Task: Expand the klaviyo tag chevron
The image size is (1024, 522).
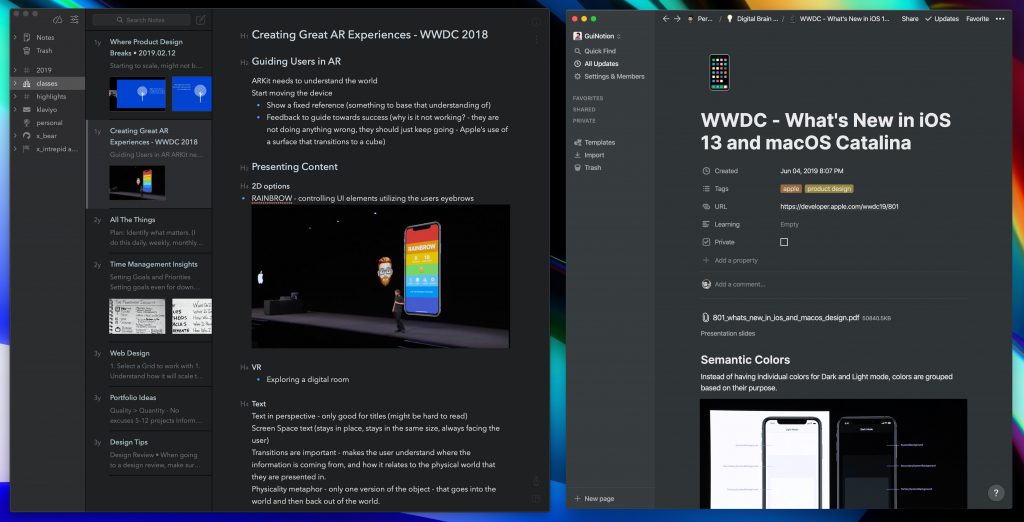Action: pyautogui.click(x=15, y=110)
